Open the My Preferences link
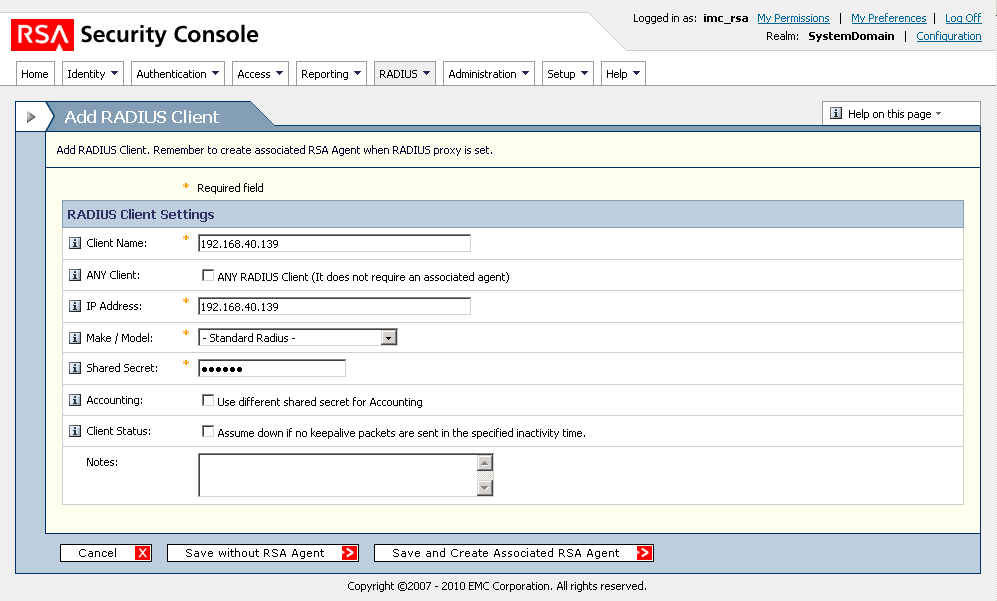This screenshot has width=997, height=601. click(888, 18)
